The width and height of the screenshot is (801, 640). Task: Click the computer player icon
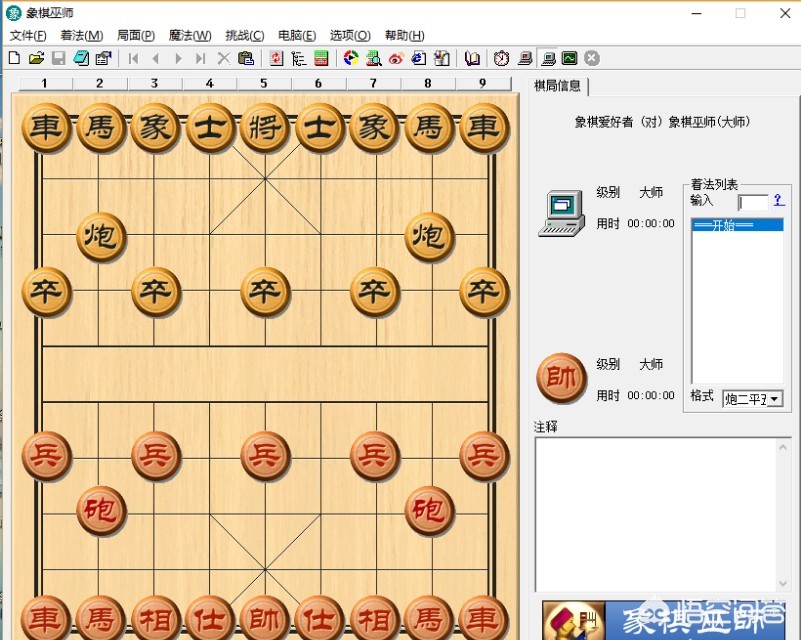pos(561,212)
